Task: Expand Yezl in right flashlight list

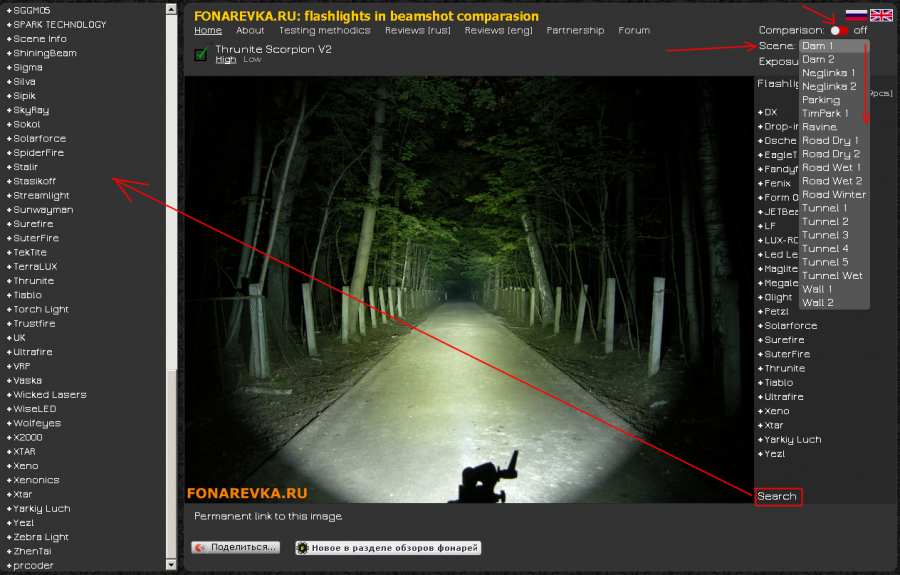Action: 771,454
